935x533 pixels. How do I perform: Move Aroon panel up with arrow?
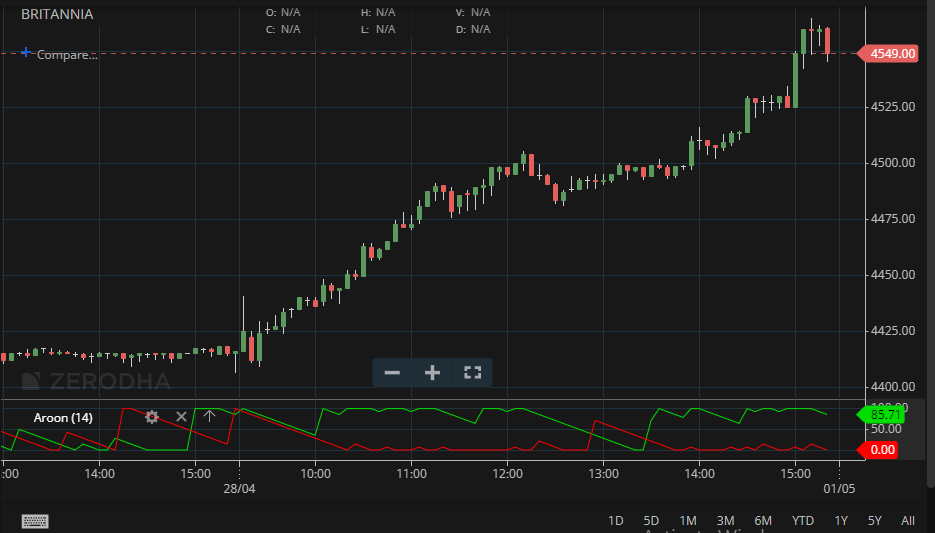pyautogui.click(x=209, y=416)
